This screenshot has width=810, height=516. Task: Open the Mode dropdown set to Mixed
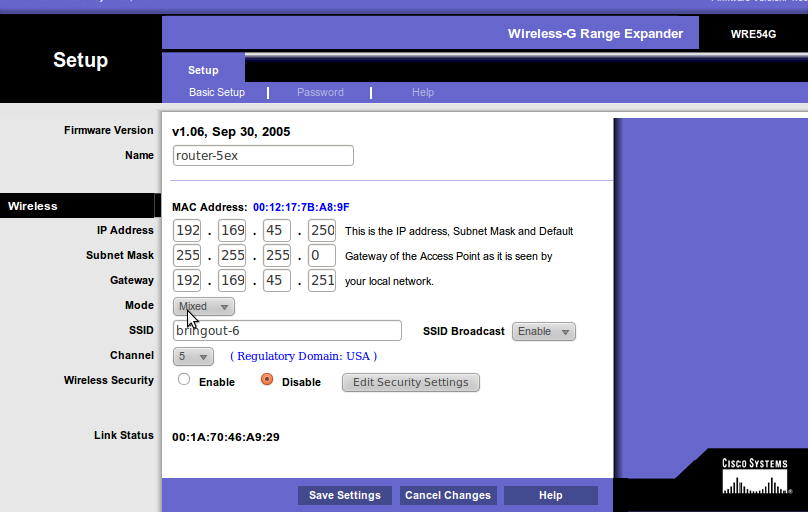tap(204, 307)
